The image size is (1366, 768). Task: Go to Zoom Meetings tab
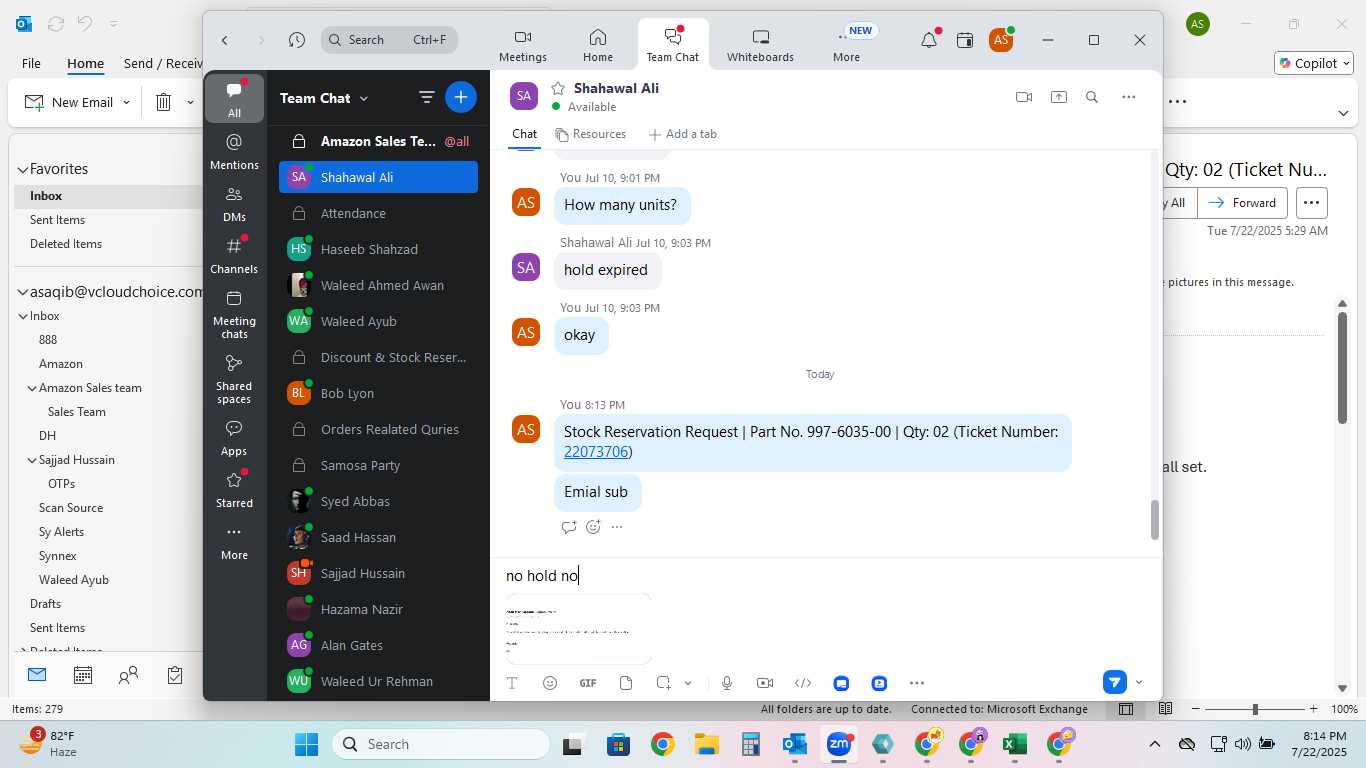tap(523, 45)
